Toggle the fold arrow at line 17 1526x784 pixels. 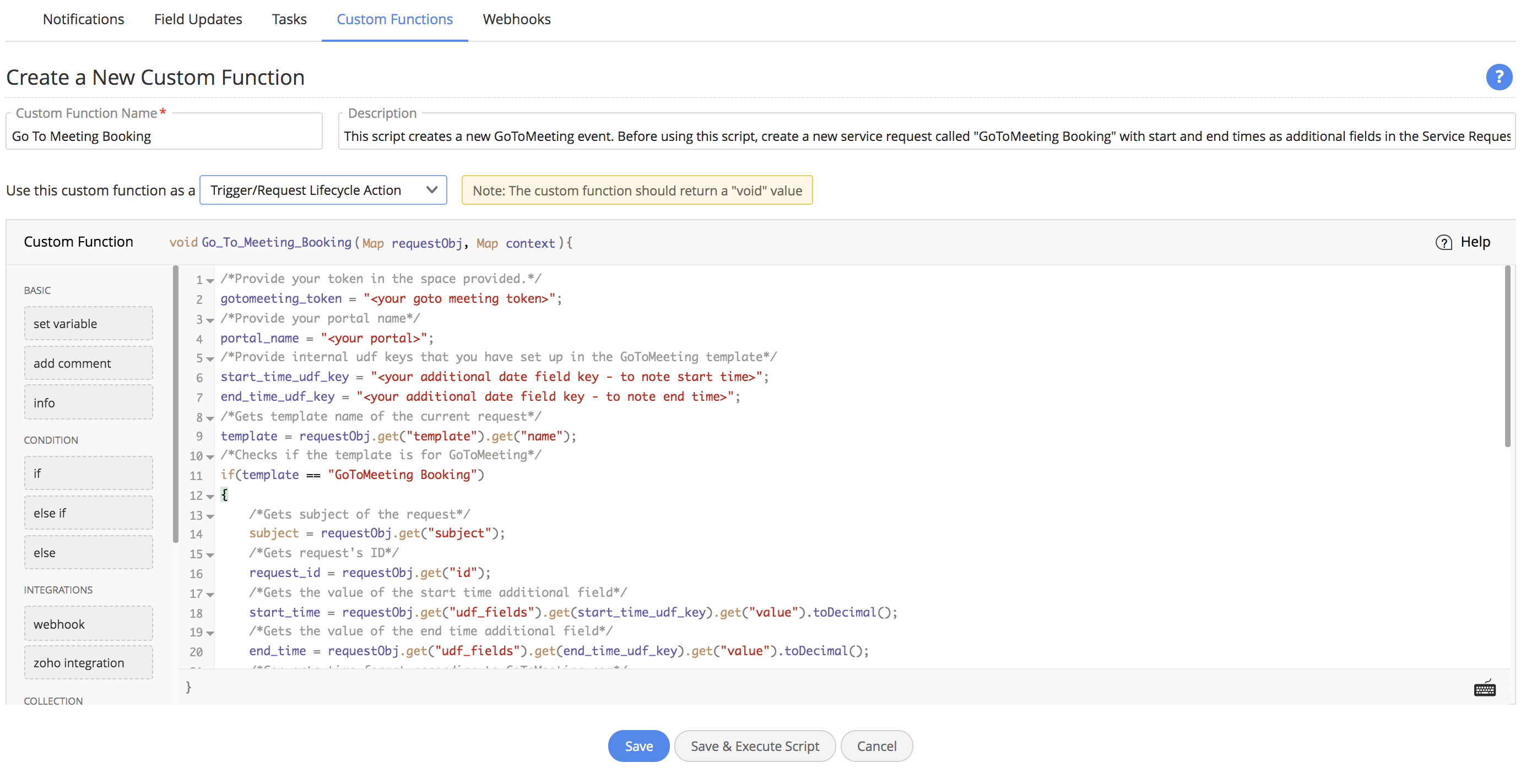[x=210, y=595]
